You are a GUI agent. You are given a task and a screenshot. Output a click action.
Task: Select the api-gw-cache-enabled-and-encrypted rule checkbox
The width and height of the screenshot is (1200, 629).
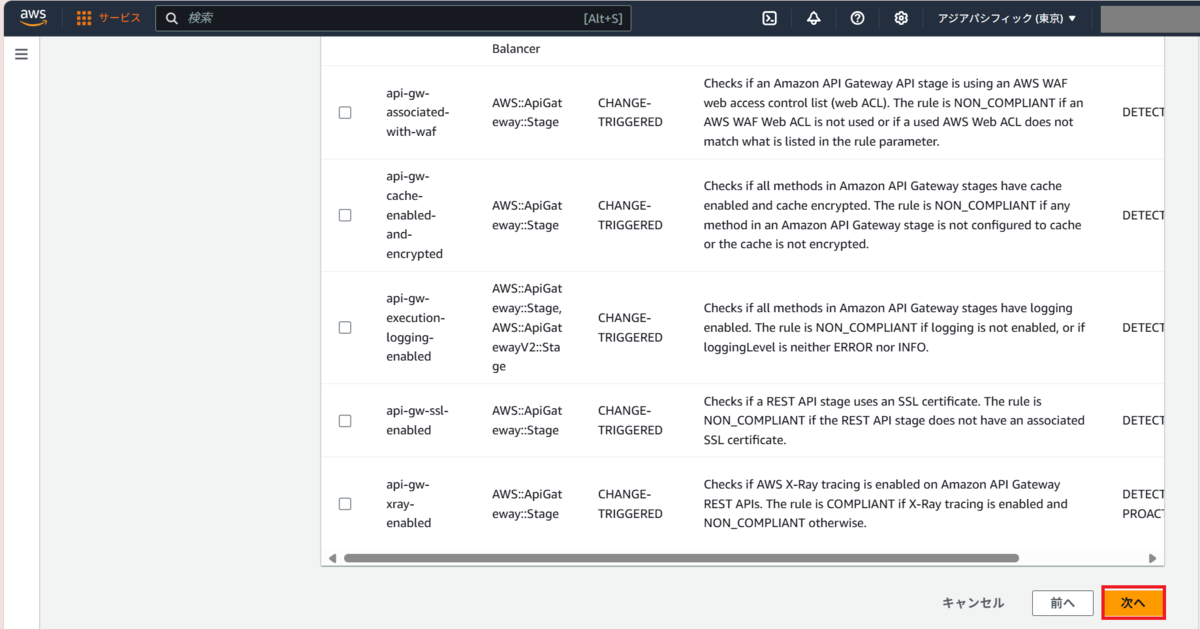(x=345, y=215)
